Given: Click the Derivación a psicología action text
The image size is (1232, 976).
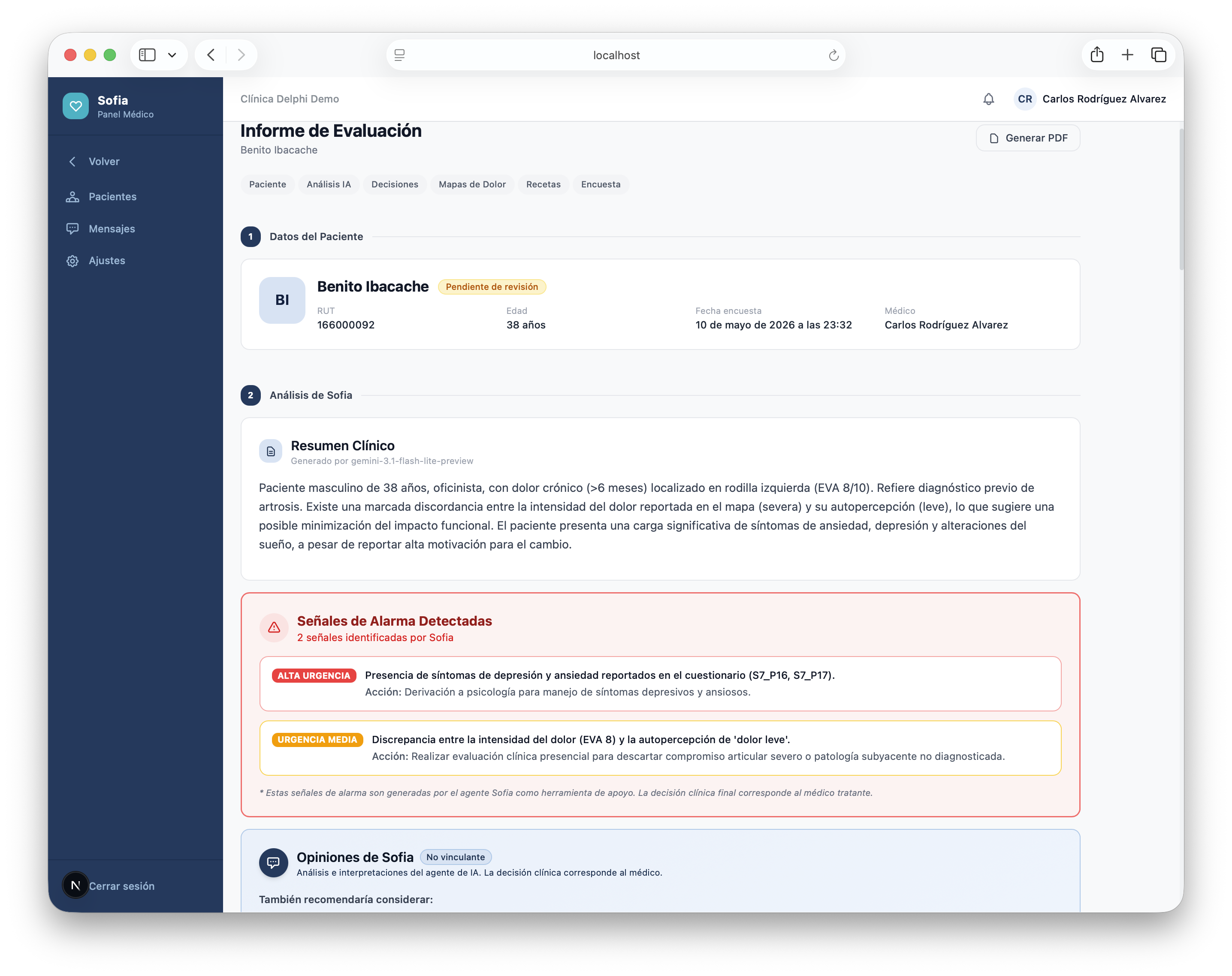Looking at the screenshot, I should pyautogui.click(x=577, y=692).
